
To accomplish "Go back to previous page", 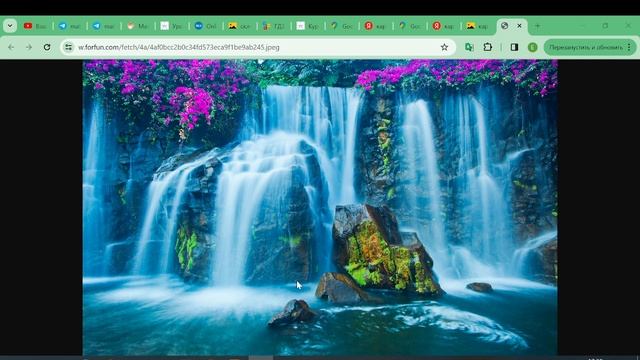I will pos(11,47).
